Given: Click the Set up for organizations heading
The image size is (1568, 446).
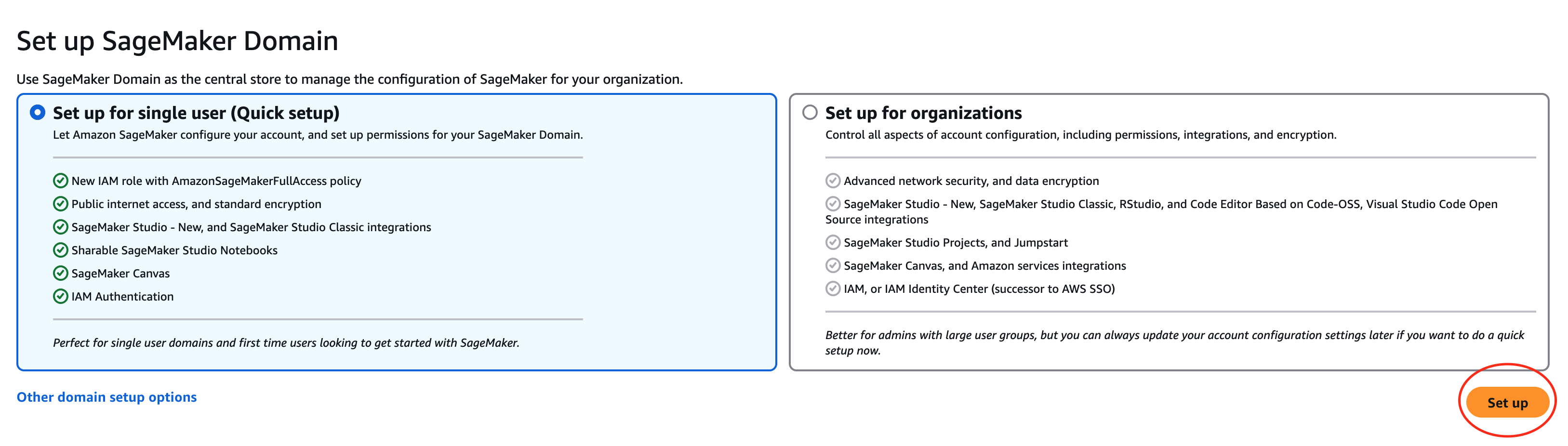Looking at the screenshot, I should pyautogui.click(x=923, y=113).
